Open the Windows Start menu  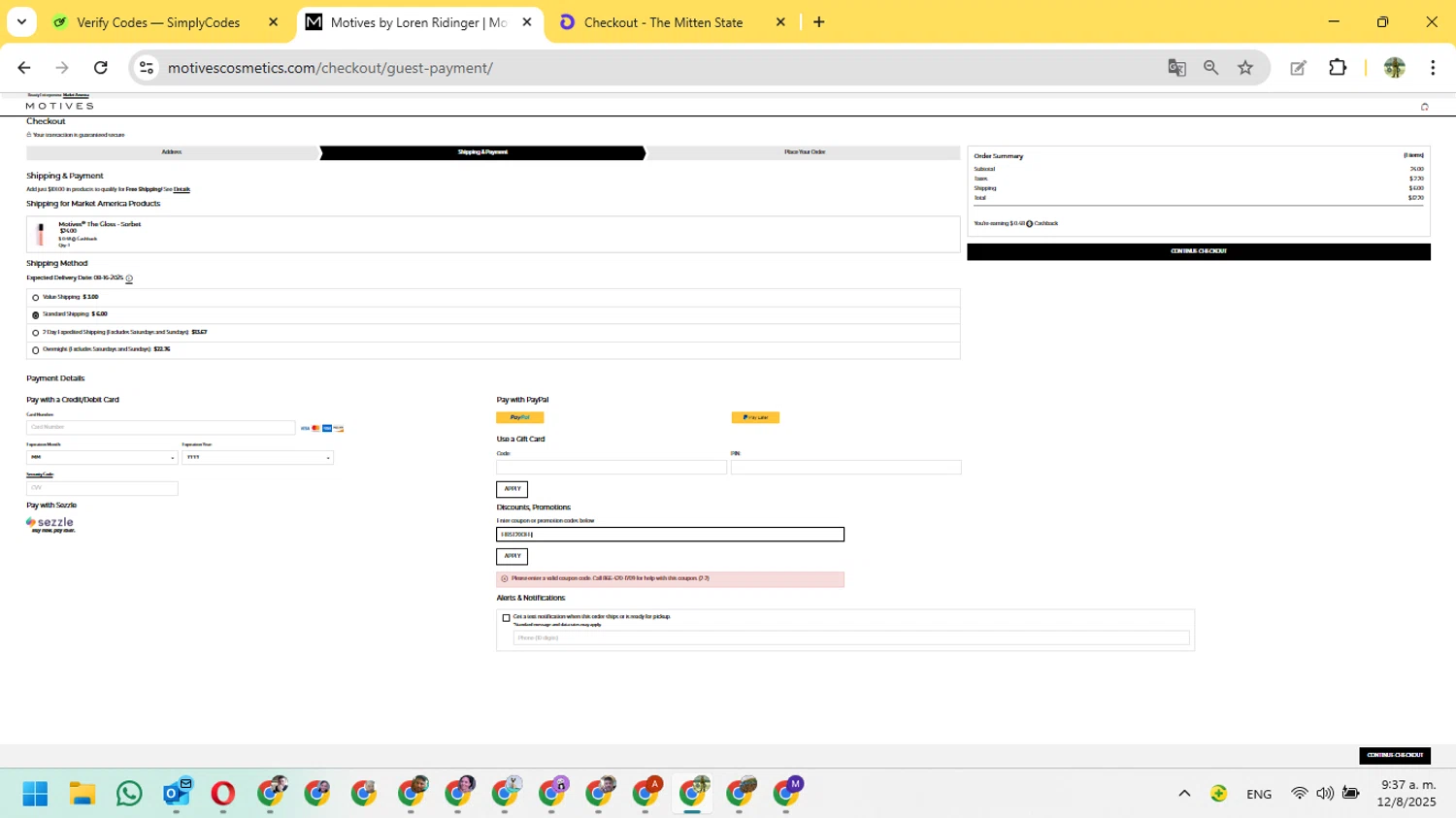[35, 794]
